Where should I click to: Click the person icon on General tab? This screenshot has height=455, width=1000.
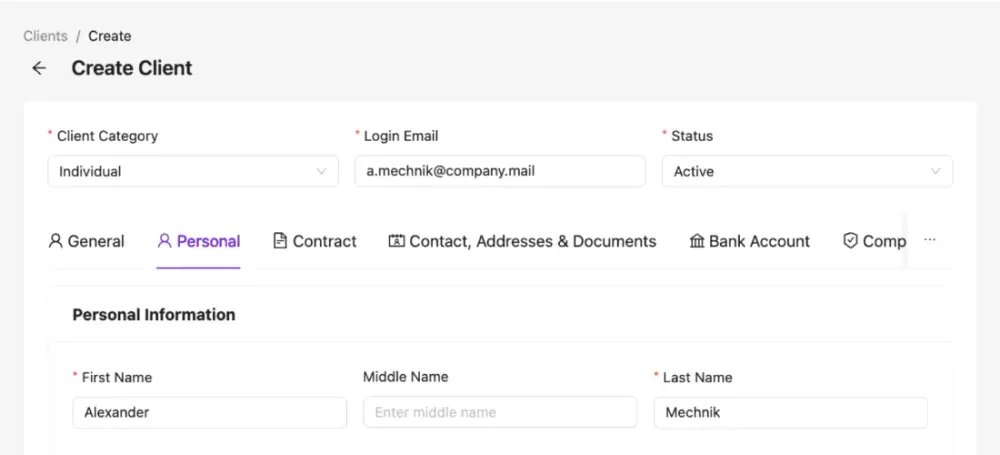point(56,241)
